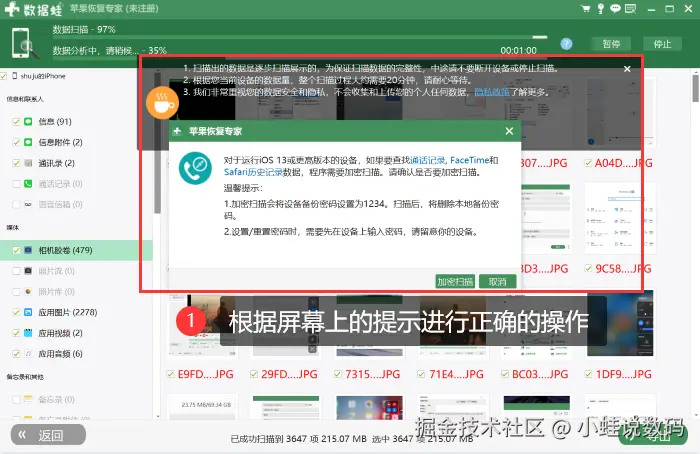
Task: Open the menu icon in title bar
Action: (x=630, y=8)
